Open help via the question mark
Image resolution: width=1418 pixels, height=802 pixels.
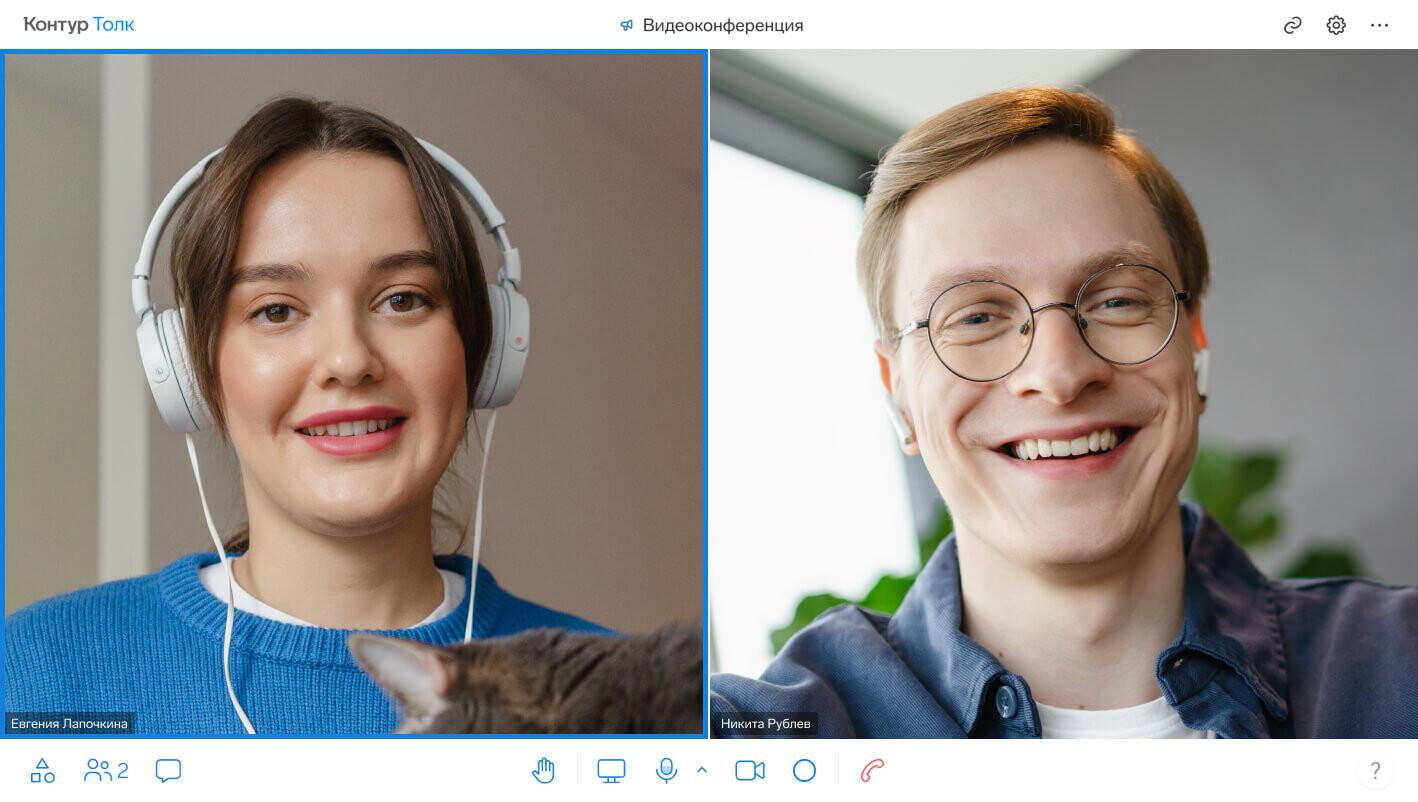[1375, 770]
